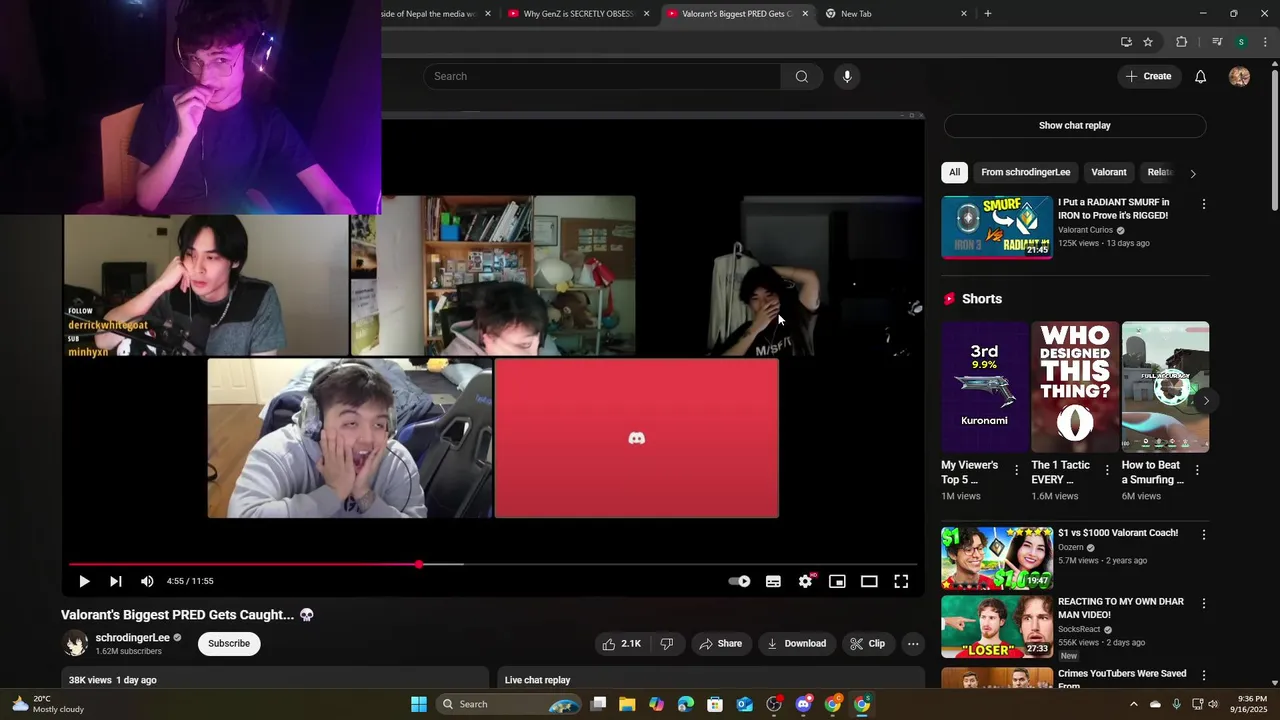Like the video with thumbs up

click(x=621, y=644)
